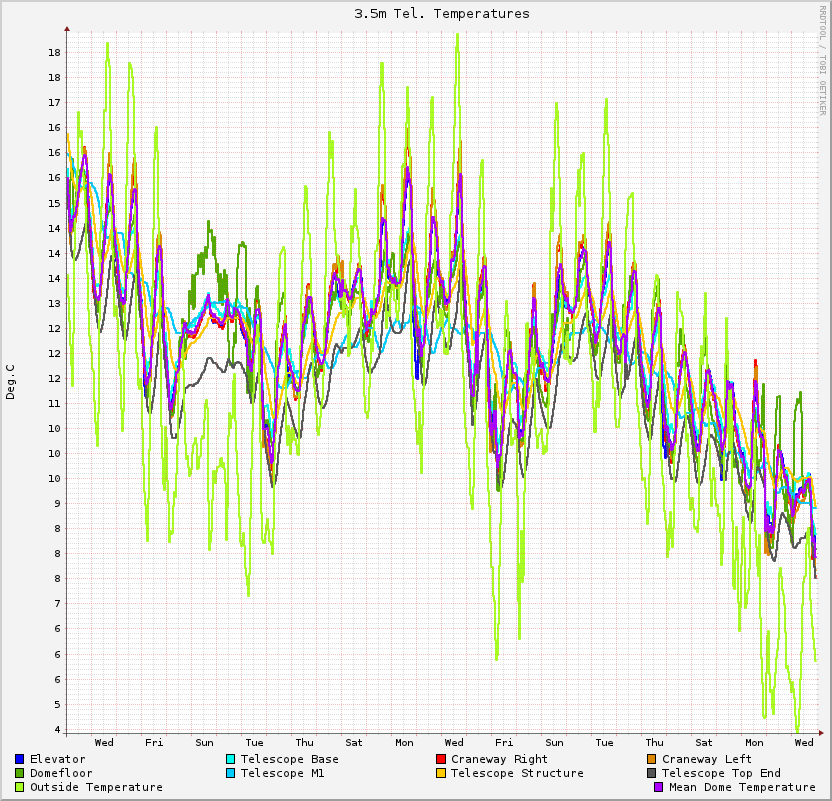Screen dimensions: 832x801
Task: Select the "Domefloor" legend label text
Action: tap(61, 773)
